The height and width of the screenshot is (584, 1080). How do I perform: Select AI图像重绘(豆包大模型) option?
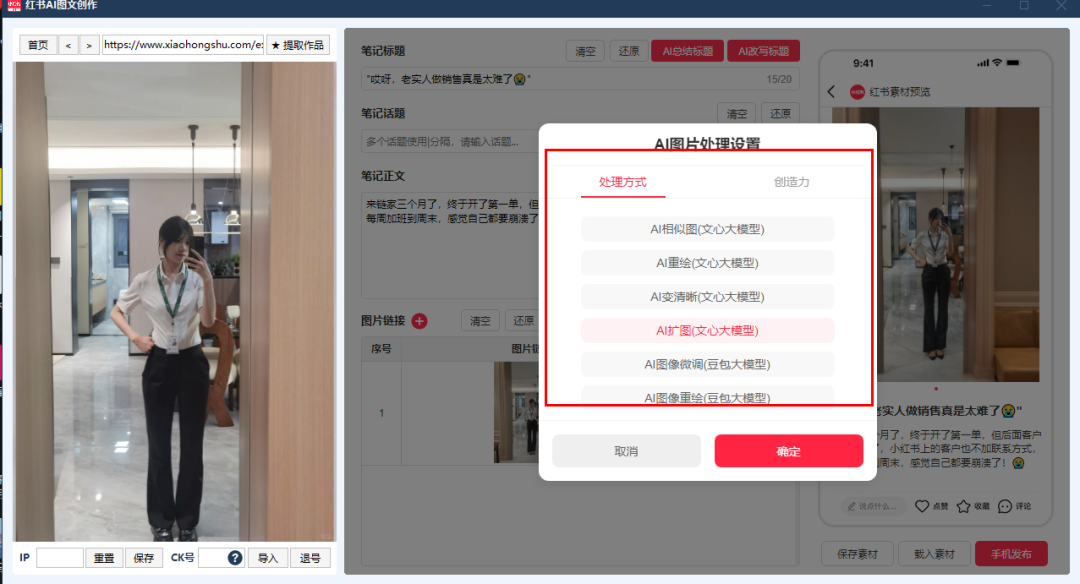707,396
